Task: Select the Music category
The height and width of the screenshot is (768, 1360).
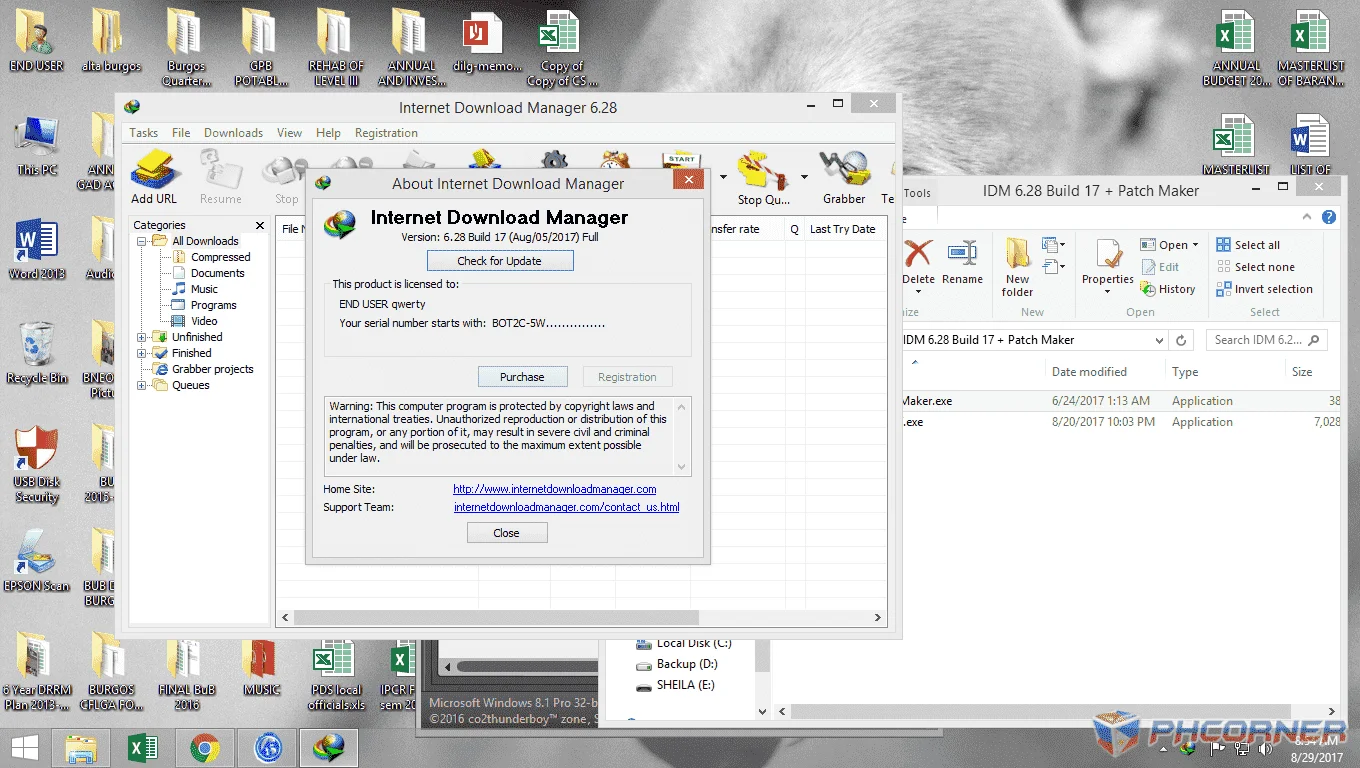Action: point(204,289)
